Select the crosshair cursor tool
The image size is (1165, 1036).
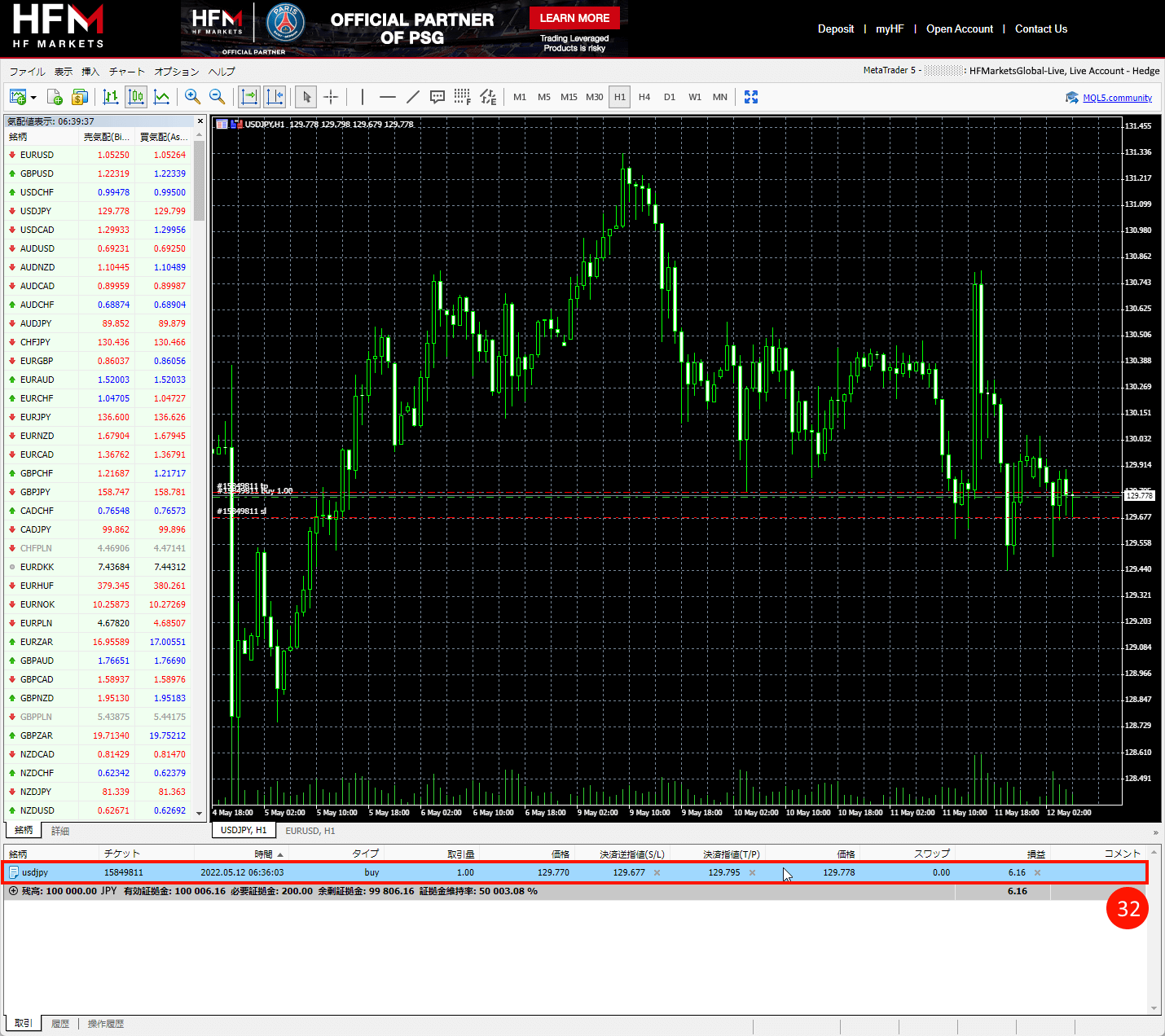tap(331, 97)
